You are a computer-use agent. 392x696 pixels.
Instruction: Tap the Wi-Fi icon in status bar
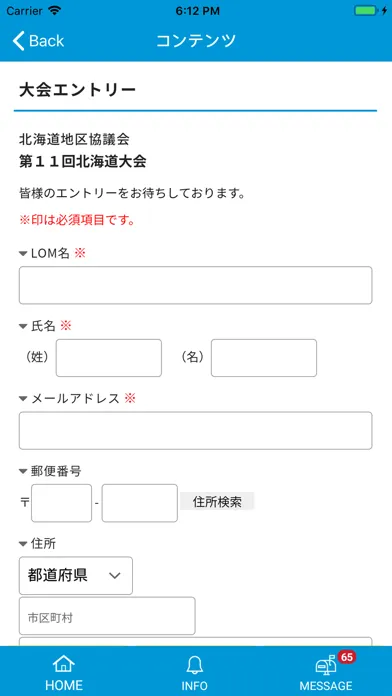tap(55, 11)
